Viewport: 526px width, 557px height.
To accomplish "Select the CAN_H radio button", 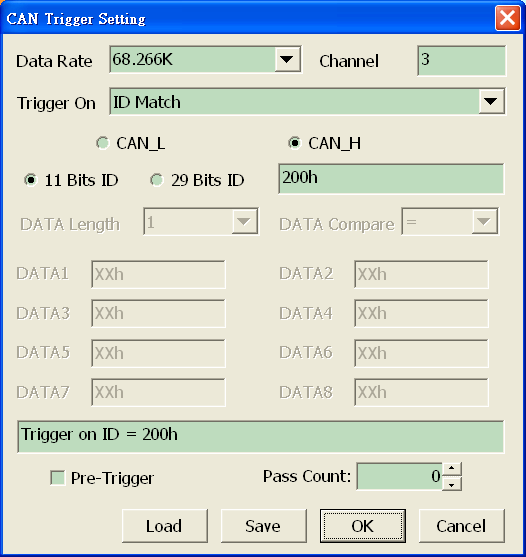I will (x=294, y=143).
